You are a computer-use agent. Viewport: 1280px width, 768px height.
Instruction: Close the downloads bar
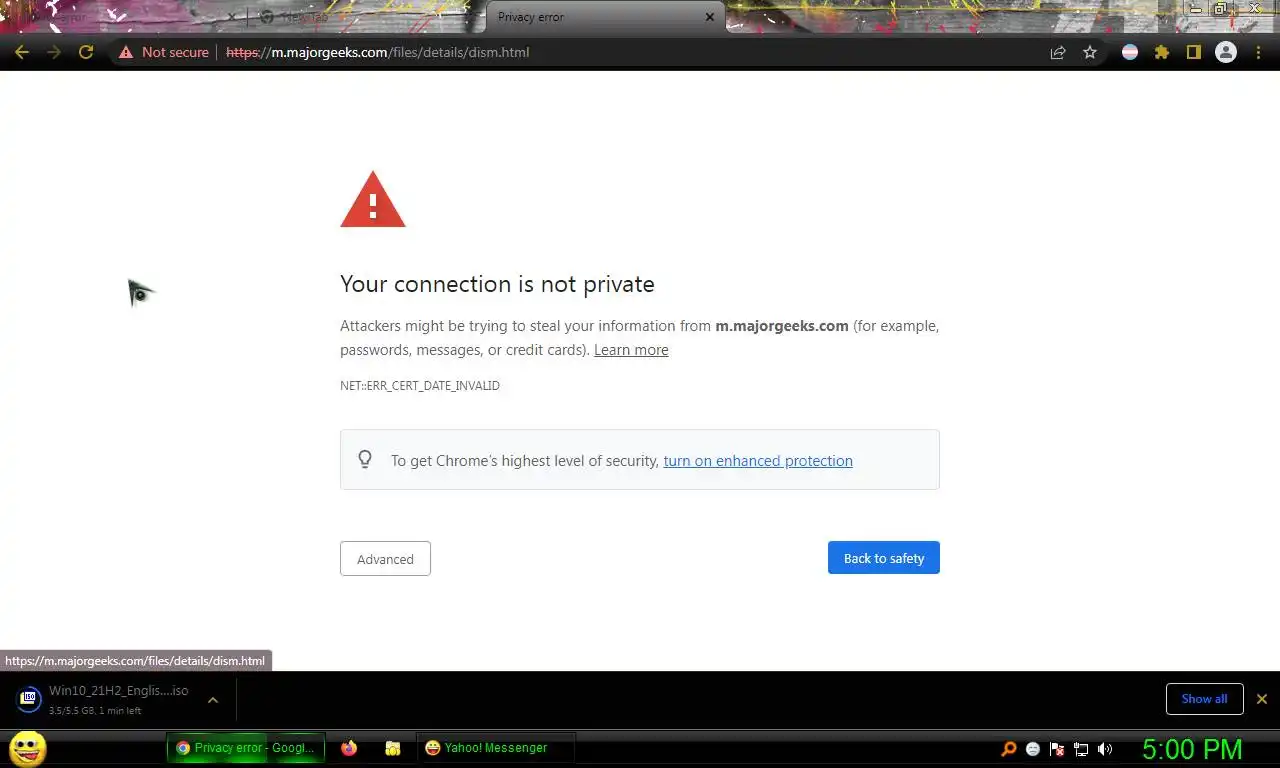coord(1262,699)
